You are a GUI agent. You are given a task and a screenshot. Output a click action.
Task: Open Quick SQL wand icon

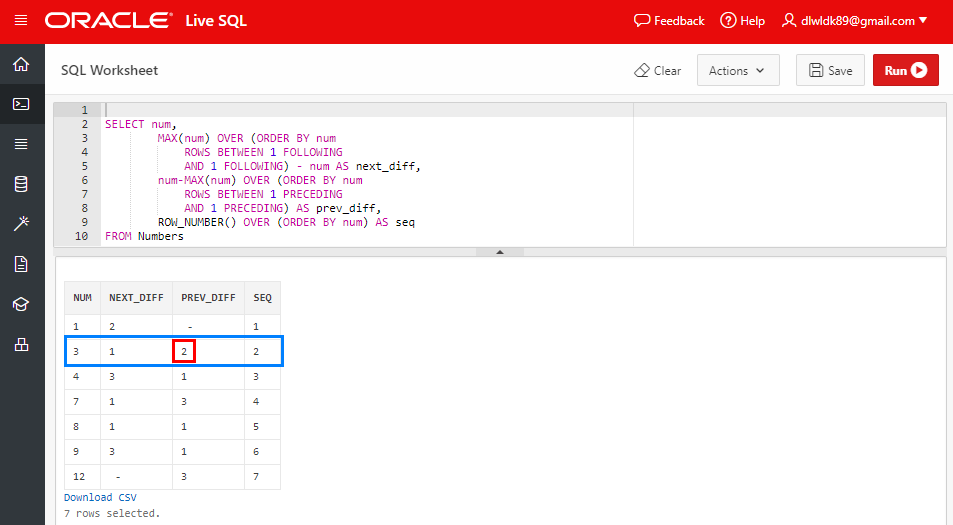click(x=21, y=224)
